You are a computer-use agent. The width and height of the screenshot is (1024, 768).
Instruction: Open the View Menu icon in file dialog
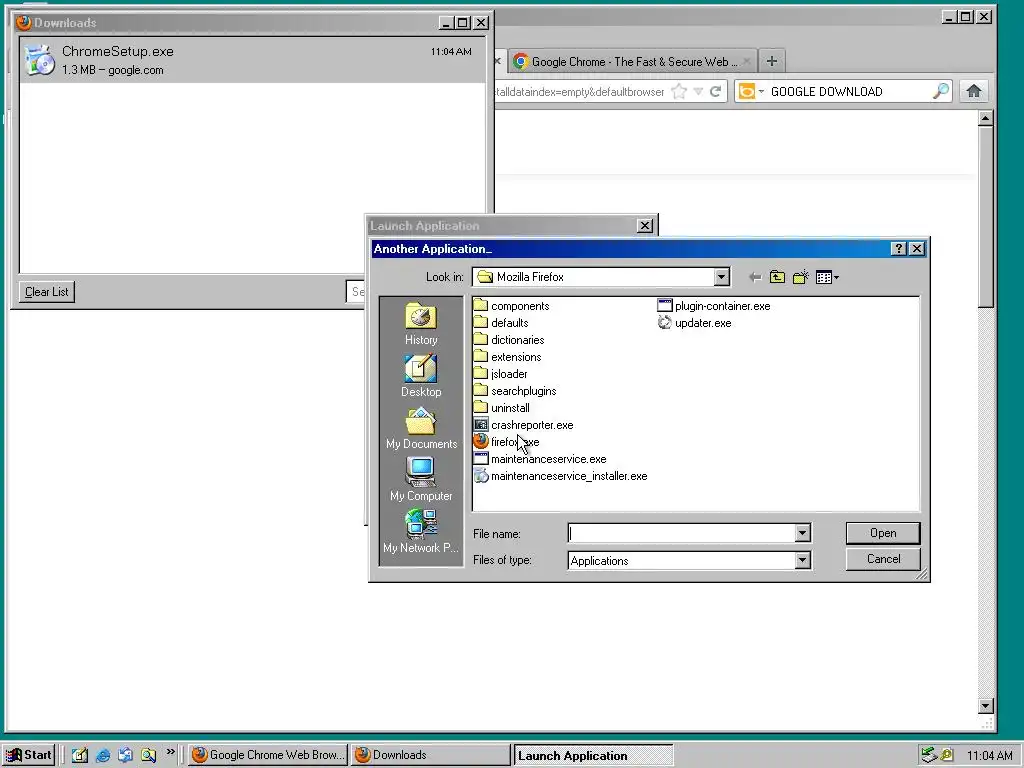tap(827, 278)
